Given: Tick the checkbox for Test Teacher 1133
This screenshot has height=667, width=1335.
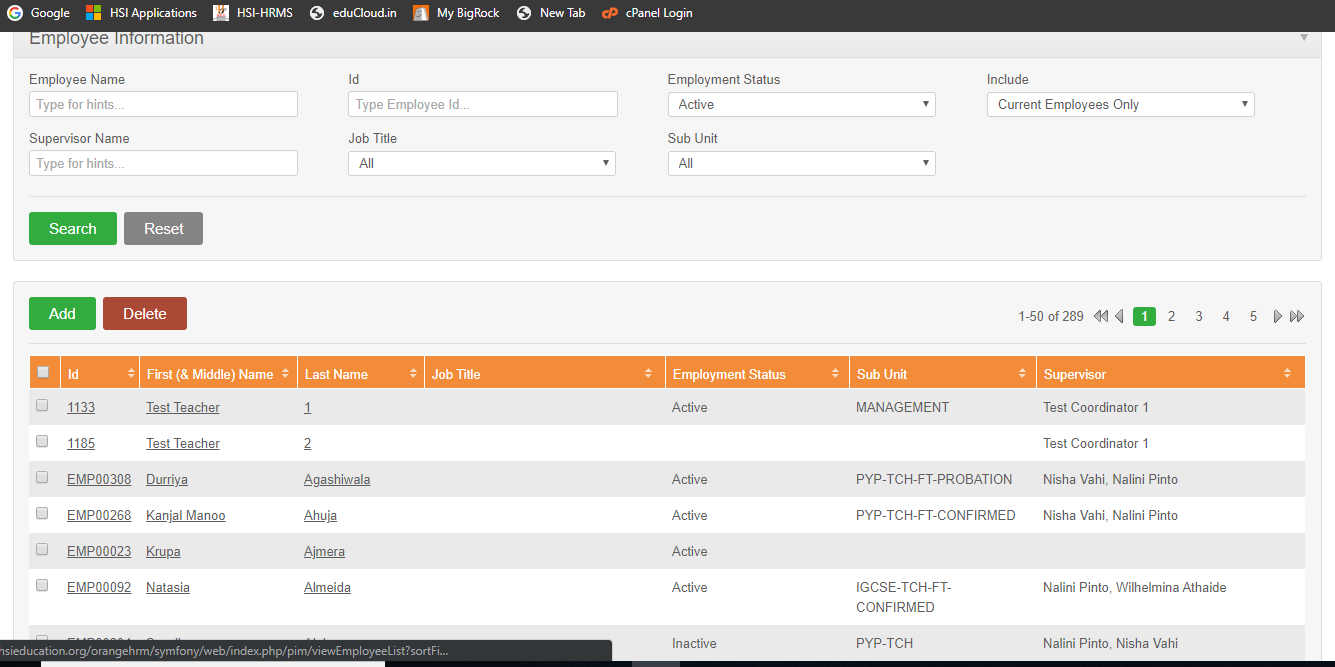Looking at the screenshot, I should 41,405.
